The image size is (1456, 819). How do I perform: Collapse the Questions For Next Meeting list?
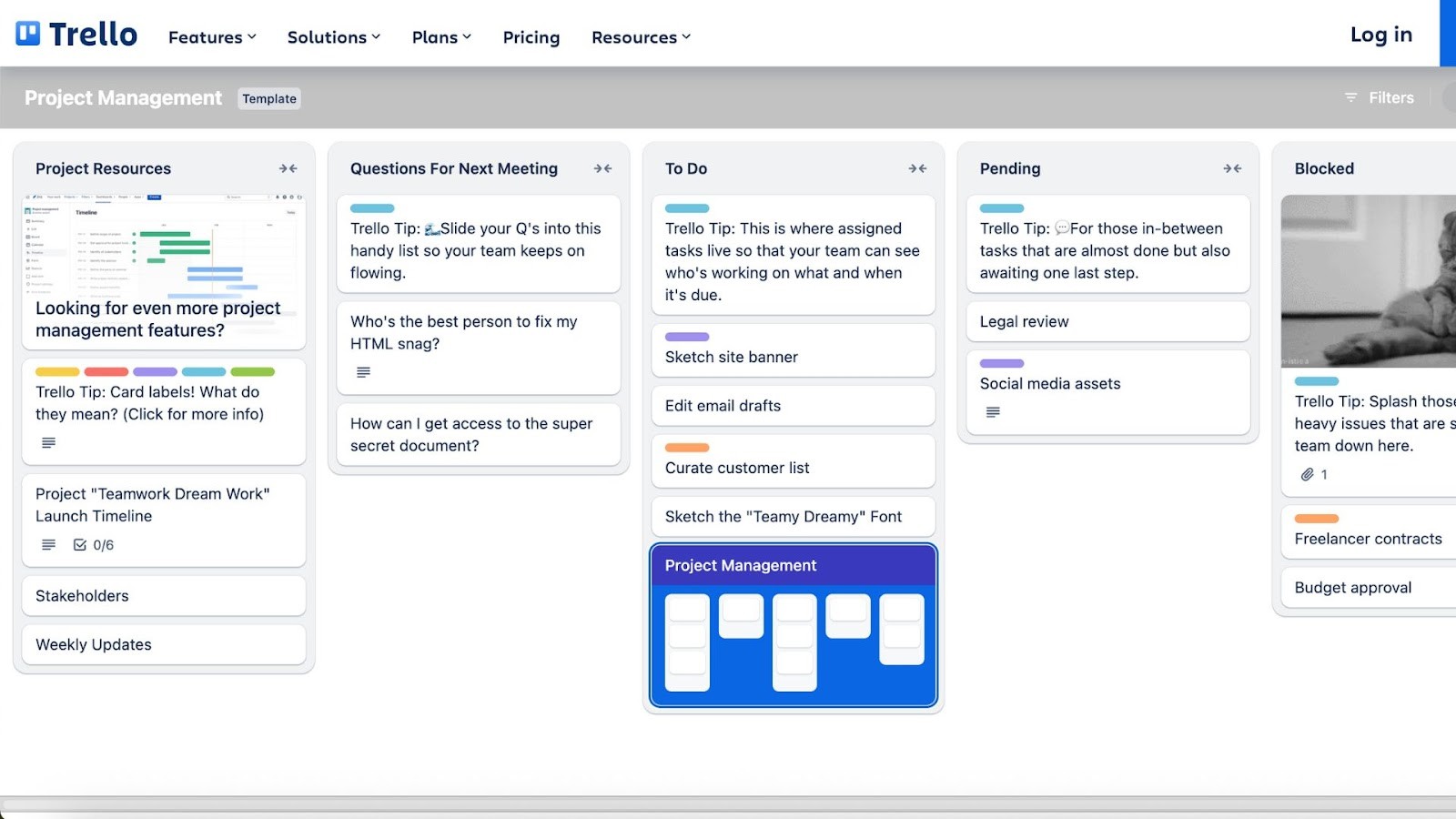tap(602, 168)
